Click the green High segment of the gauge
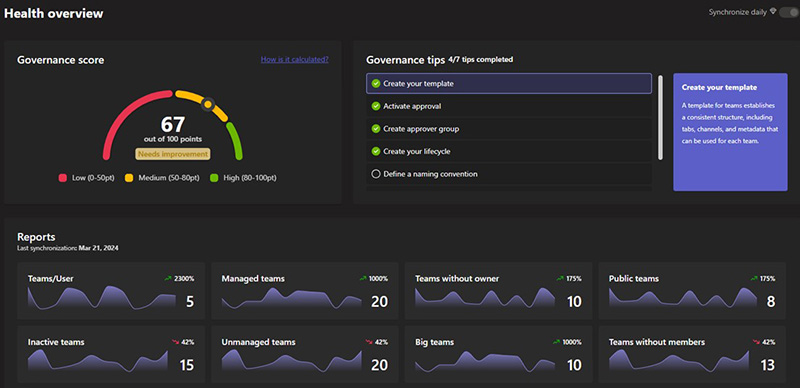This screenshot has width=800, height=388. (x=235, y=140)
